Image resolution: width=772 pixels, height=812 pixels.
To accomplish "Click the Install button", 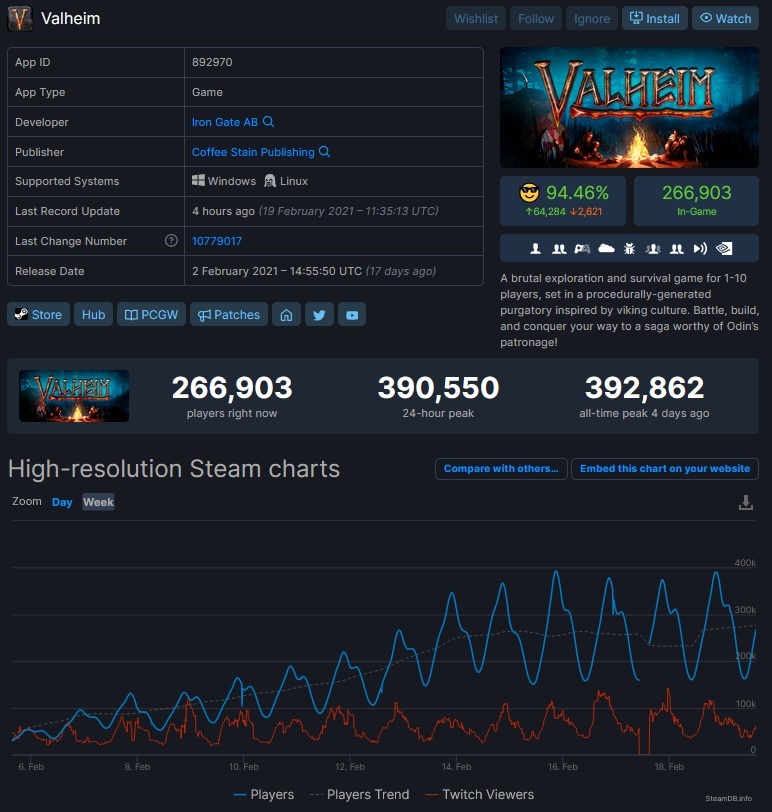I will [655, 19].
